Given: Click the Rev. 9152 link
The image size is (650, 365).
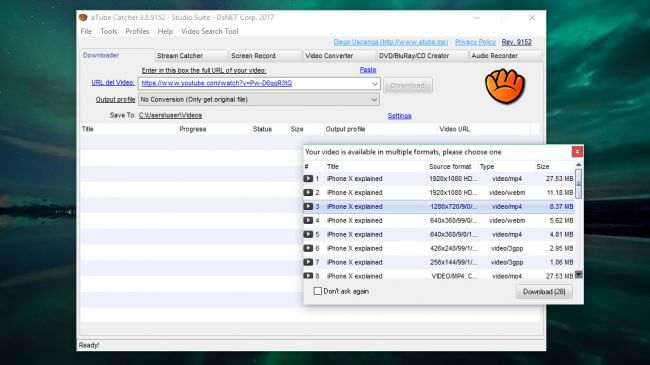Looking at the screenshot, I should pos(517,42).
